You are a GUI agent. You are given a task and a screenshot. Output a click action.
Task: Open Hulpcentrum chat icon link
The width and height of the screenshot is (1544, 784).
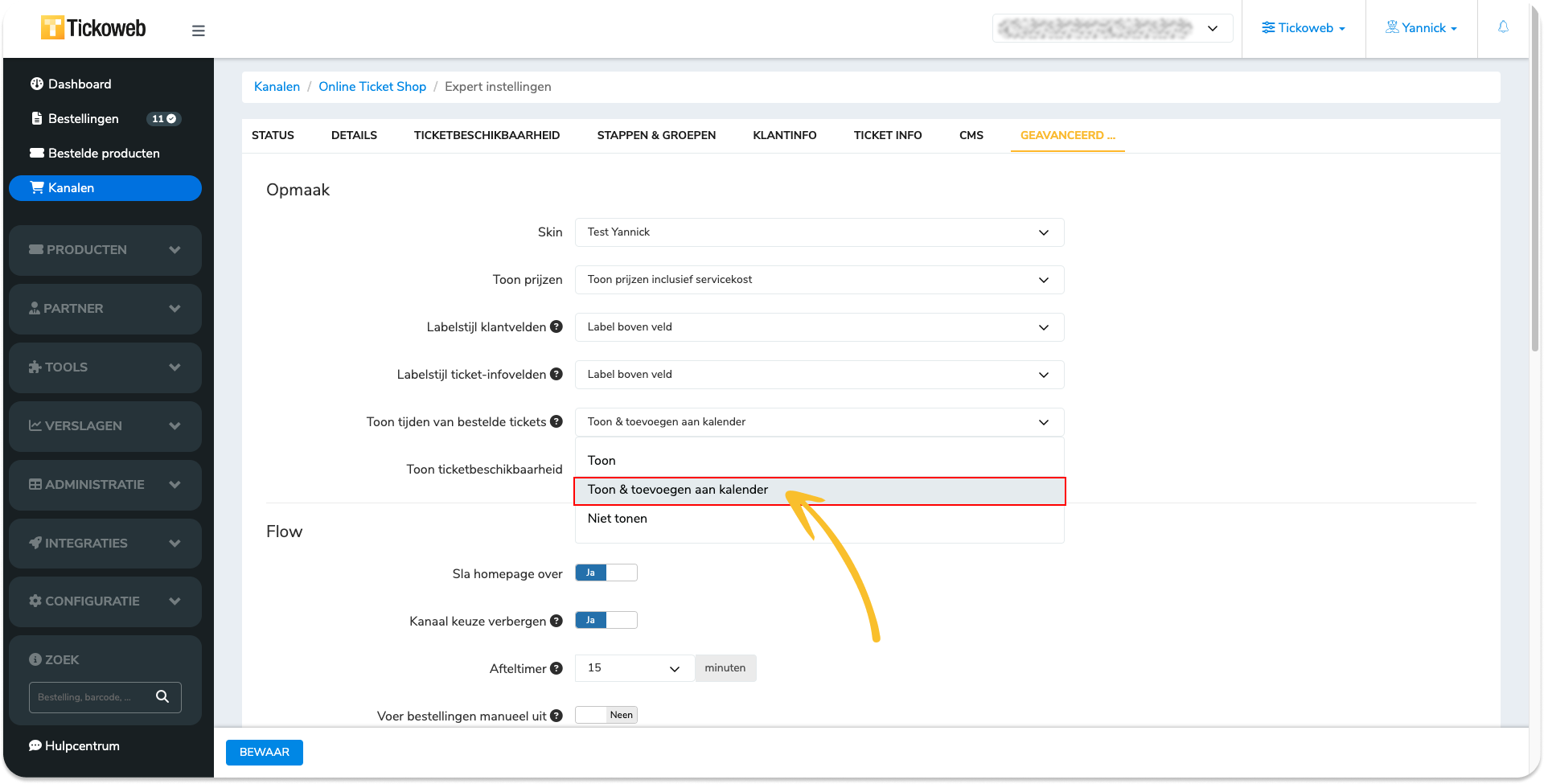coord(74,745)
